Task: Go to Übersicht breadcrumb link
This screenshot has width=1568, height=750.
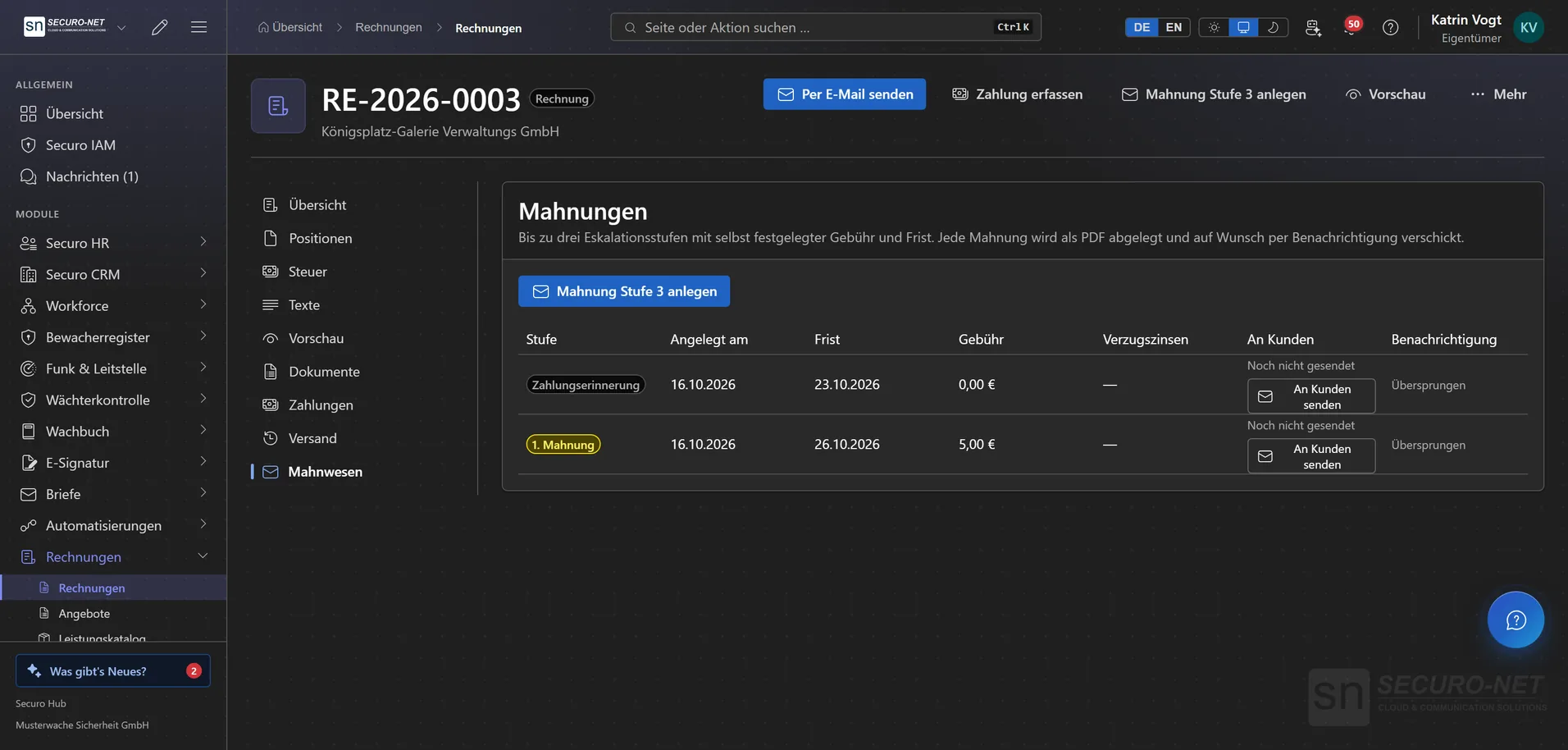Action: [290, 27]
